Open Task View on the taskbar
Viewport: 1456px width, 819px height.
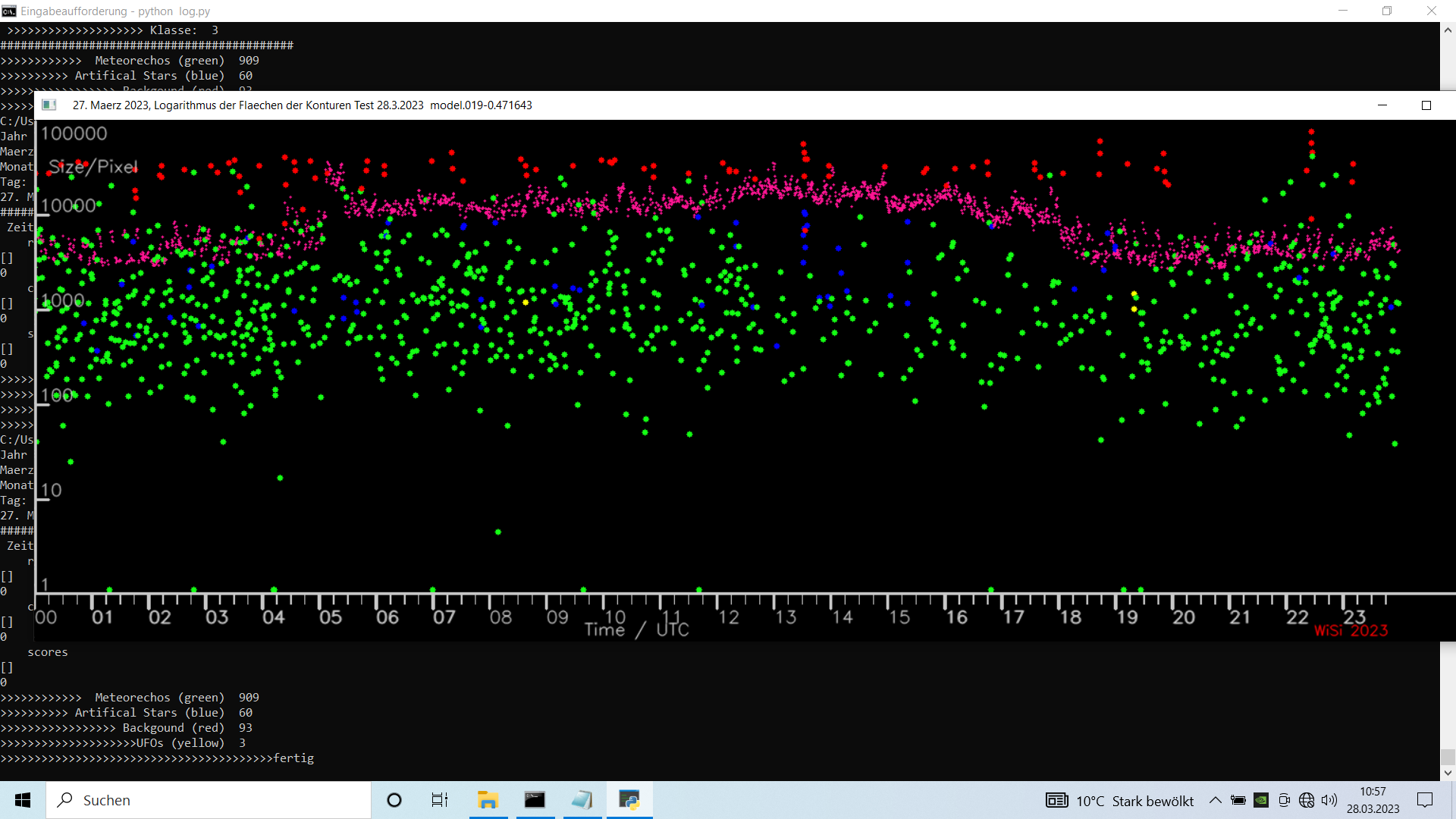tap(440, 800)
